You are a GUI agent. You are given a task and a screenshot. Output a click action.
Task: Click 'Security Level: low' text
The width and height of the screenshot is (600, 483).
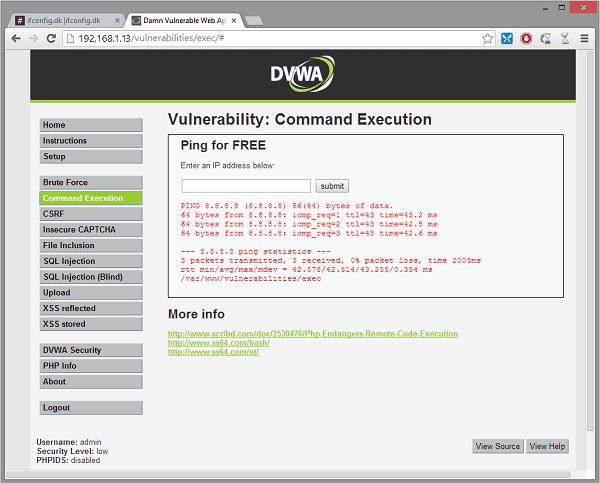[x=72, y=451]
